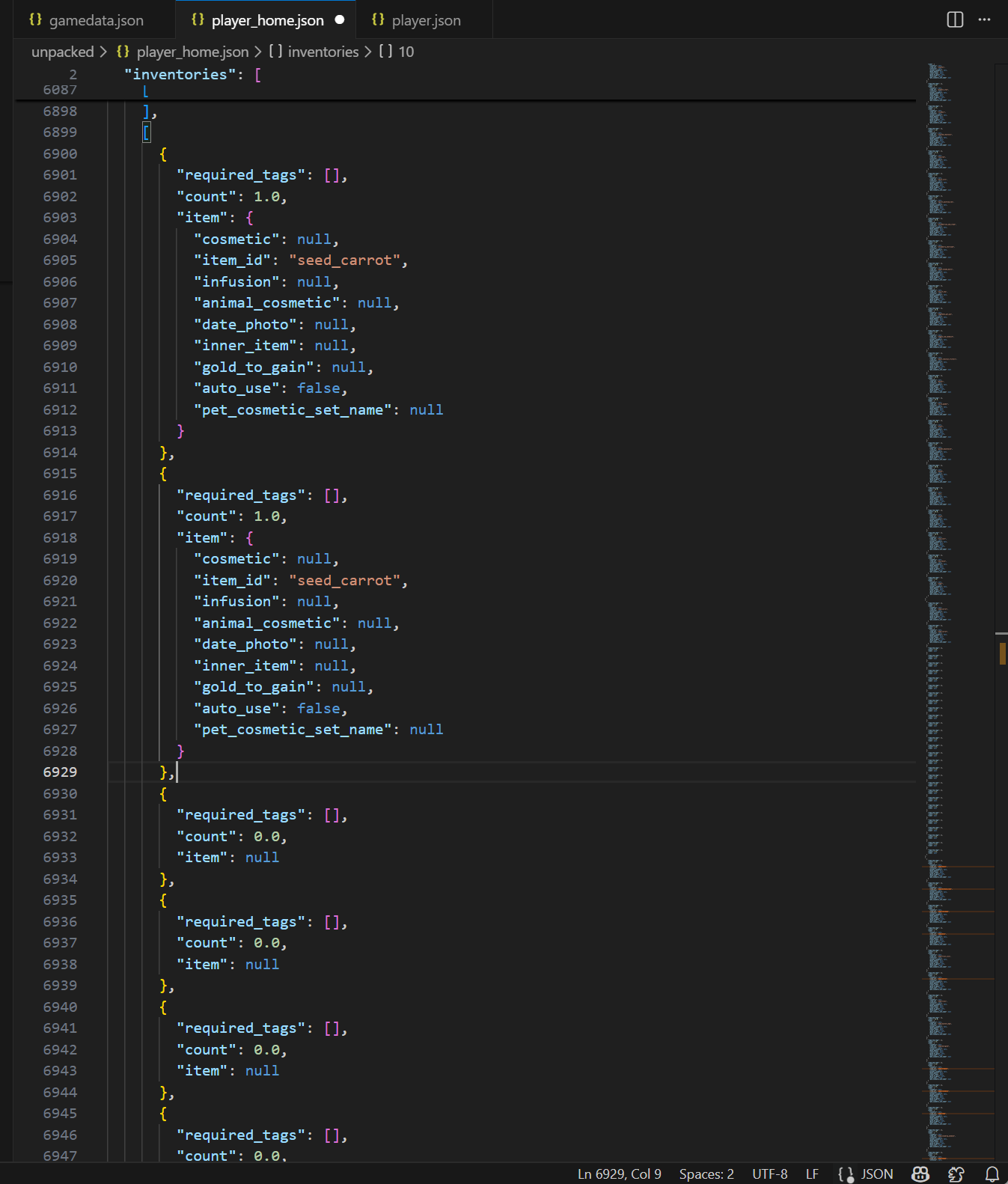This screenshot has height=1184, width=1008.
Task: Click 'Ln 6929, Col 9' to go to line
Action: (619, 1174)
